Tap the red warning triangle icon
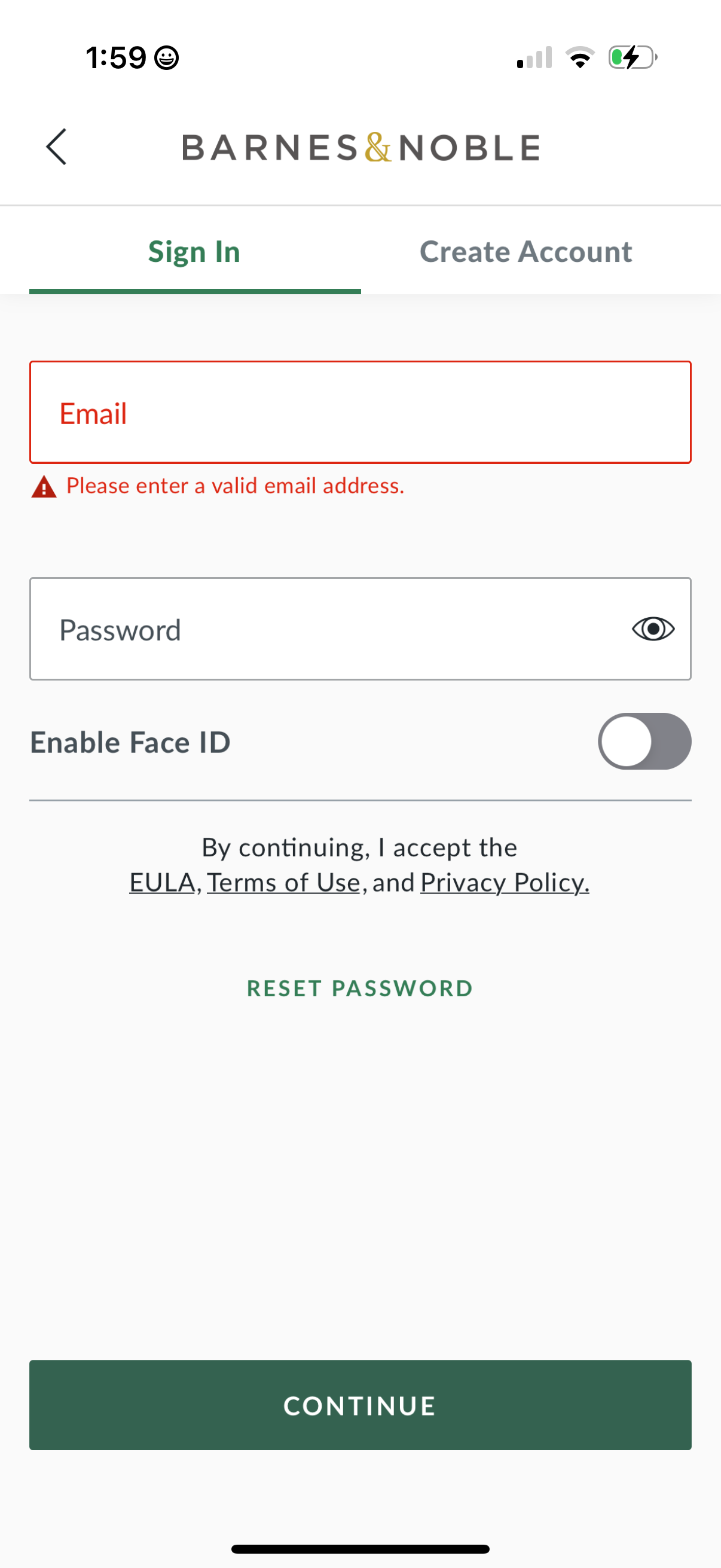 44,487
